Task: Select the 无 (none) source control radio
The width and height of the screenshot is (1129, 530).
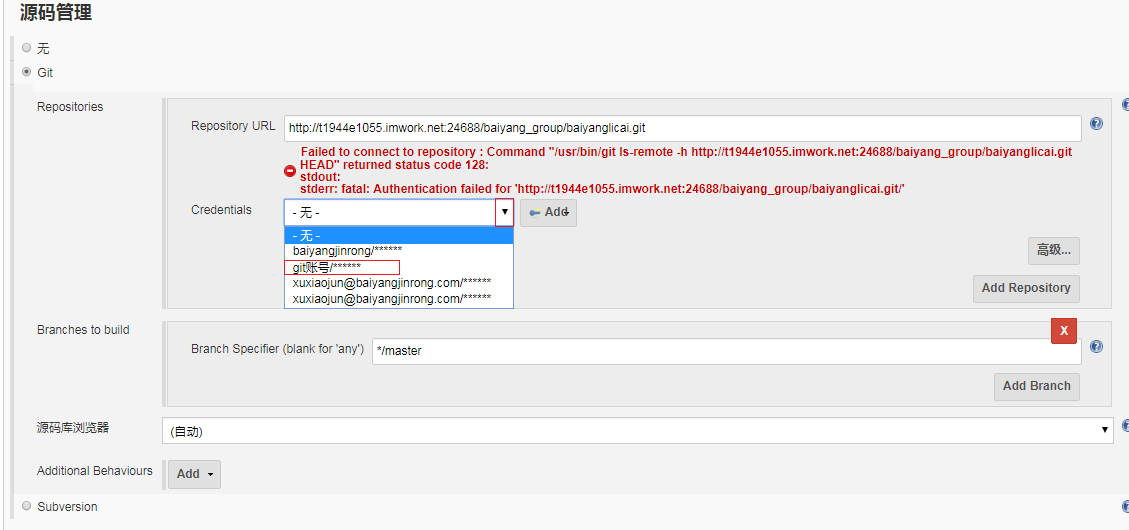Action: tap(27, 48)
